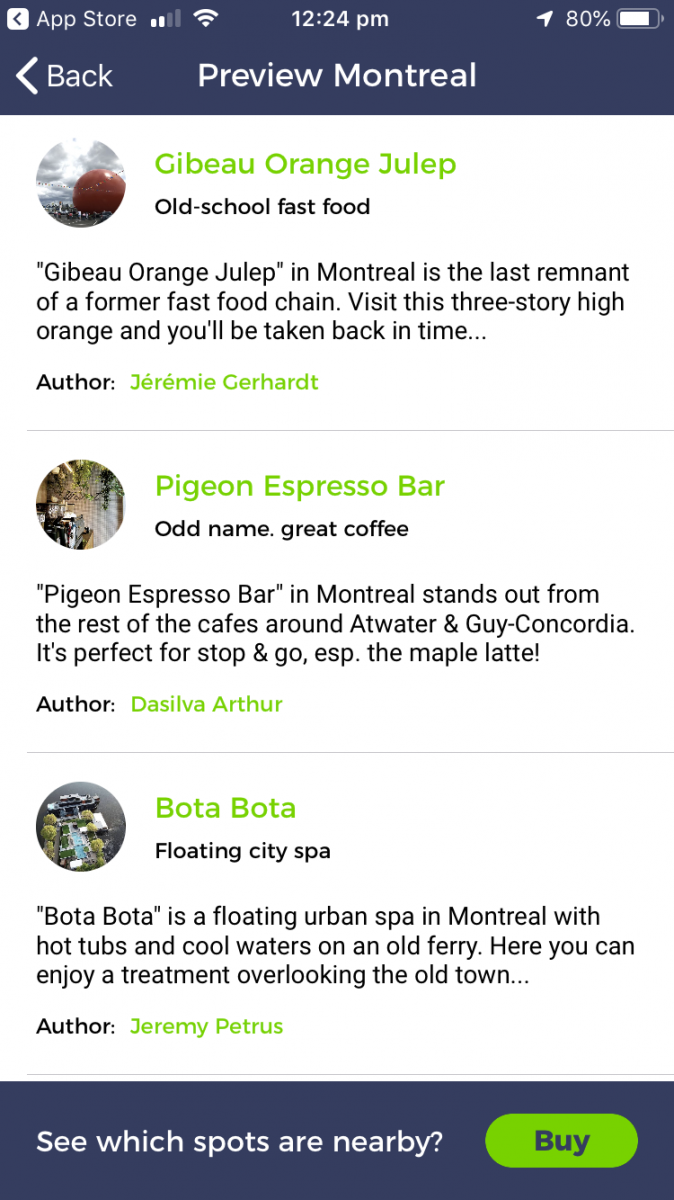Tap the "Old-school fast food" subtitle
The height and width of the screenshot is (1200, 674).
click(262, 207)
